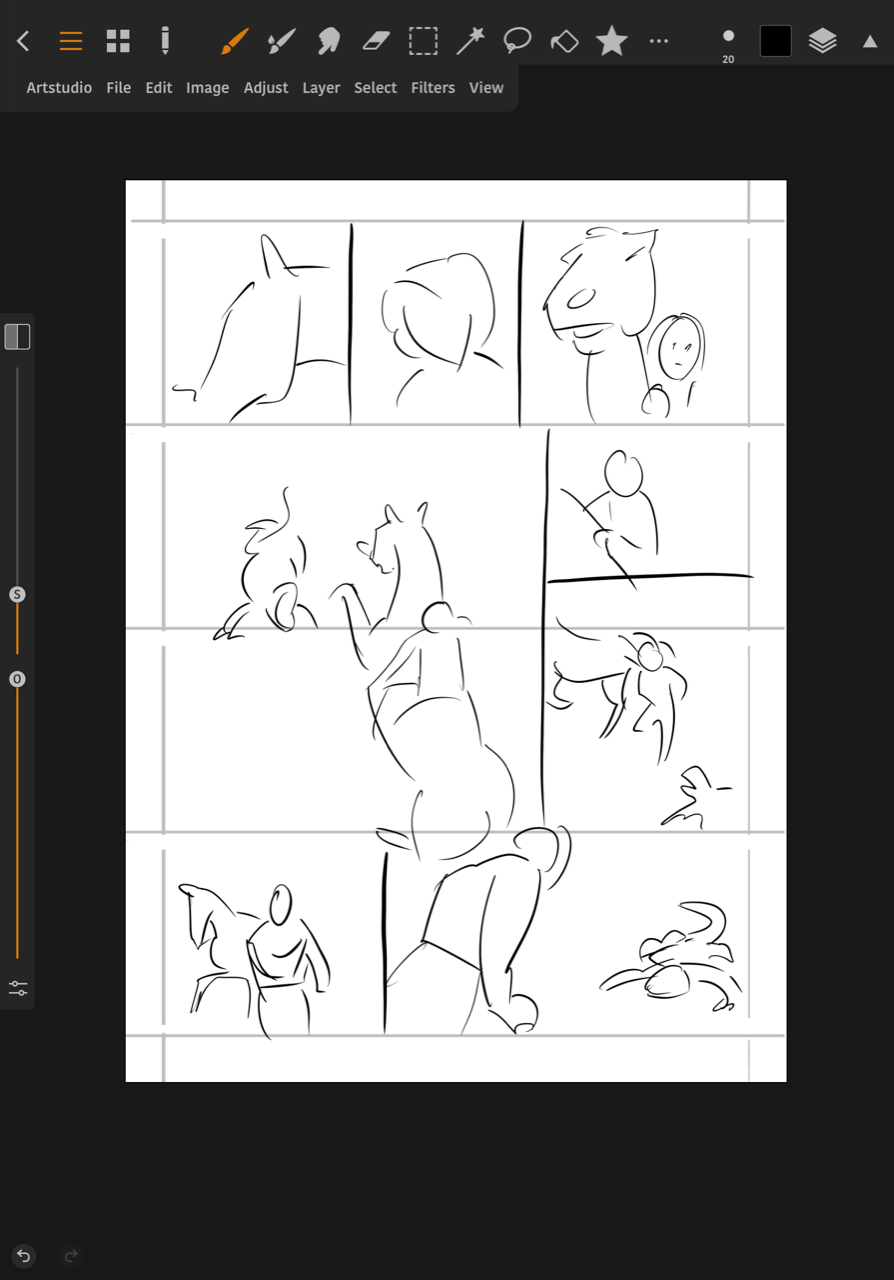
Task: Open the Filters menu
Action: coord(433,88)
